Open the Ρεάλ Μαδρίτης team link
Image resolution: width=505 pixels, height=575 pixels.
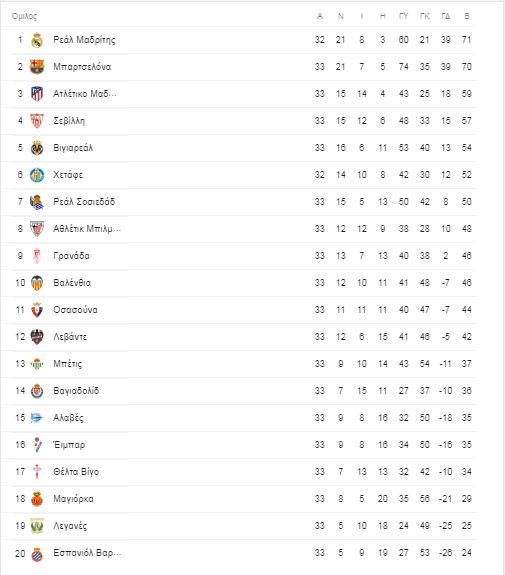(84, 40)
